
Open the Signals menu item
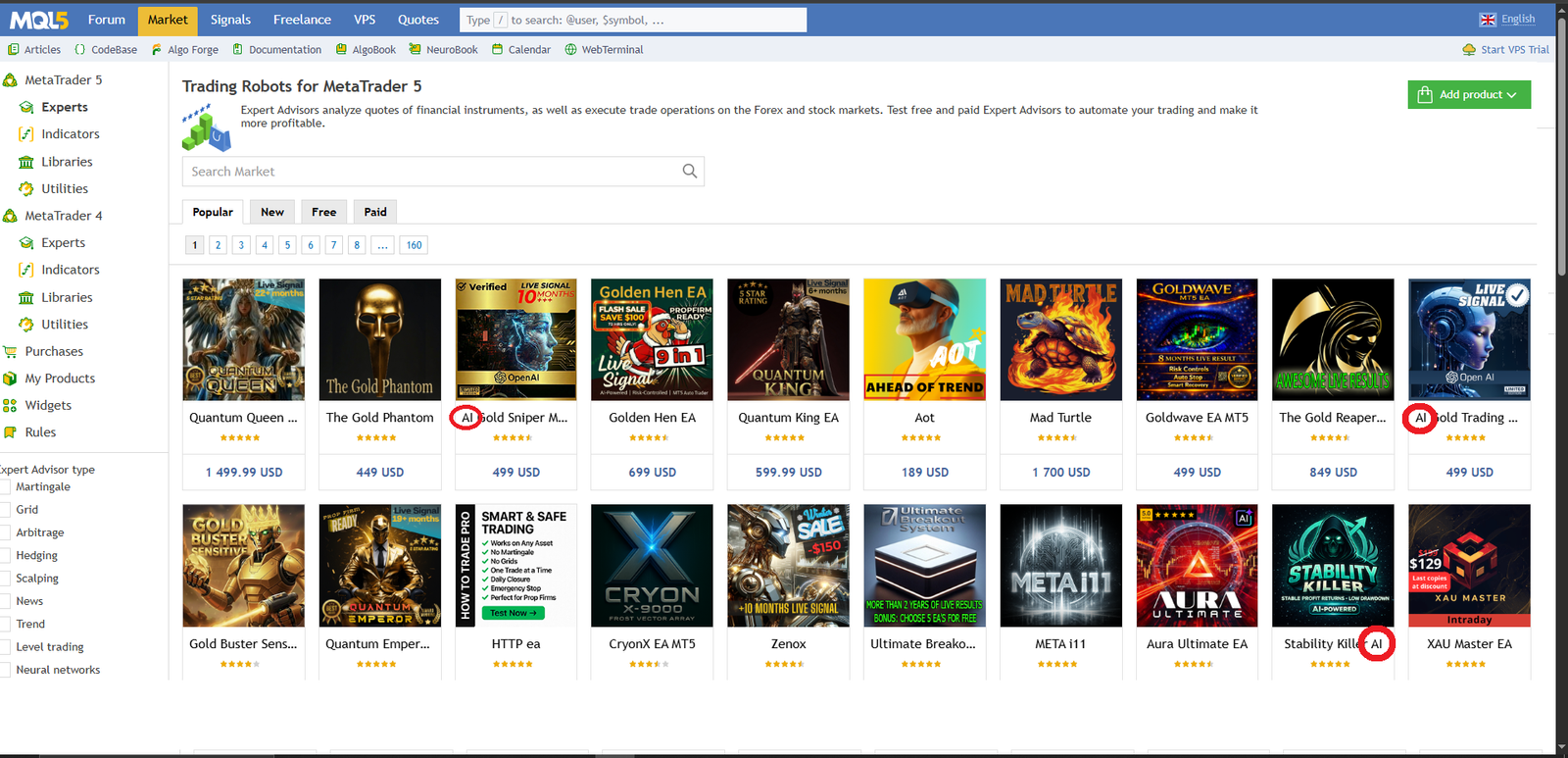[x=230, y=20]
